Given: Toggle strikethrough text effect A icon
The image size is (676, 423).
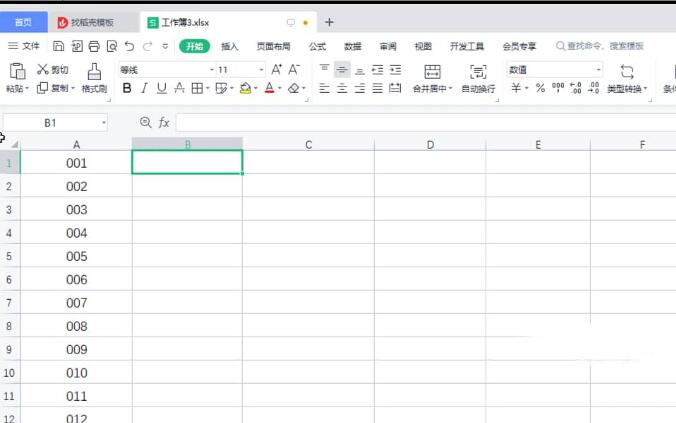Looking at the screenshot, I should coord(179,88).
